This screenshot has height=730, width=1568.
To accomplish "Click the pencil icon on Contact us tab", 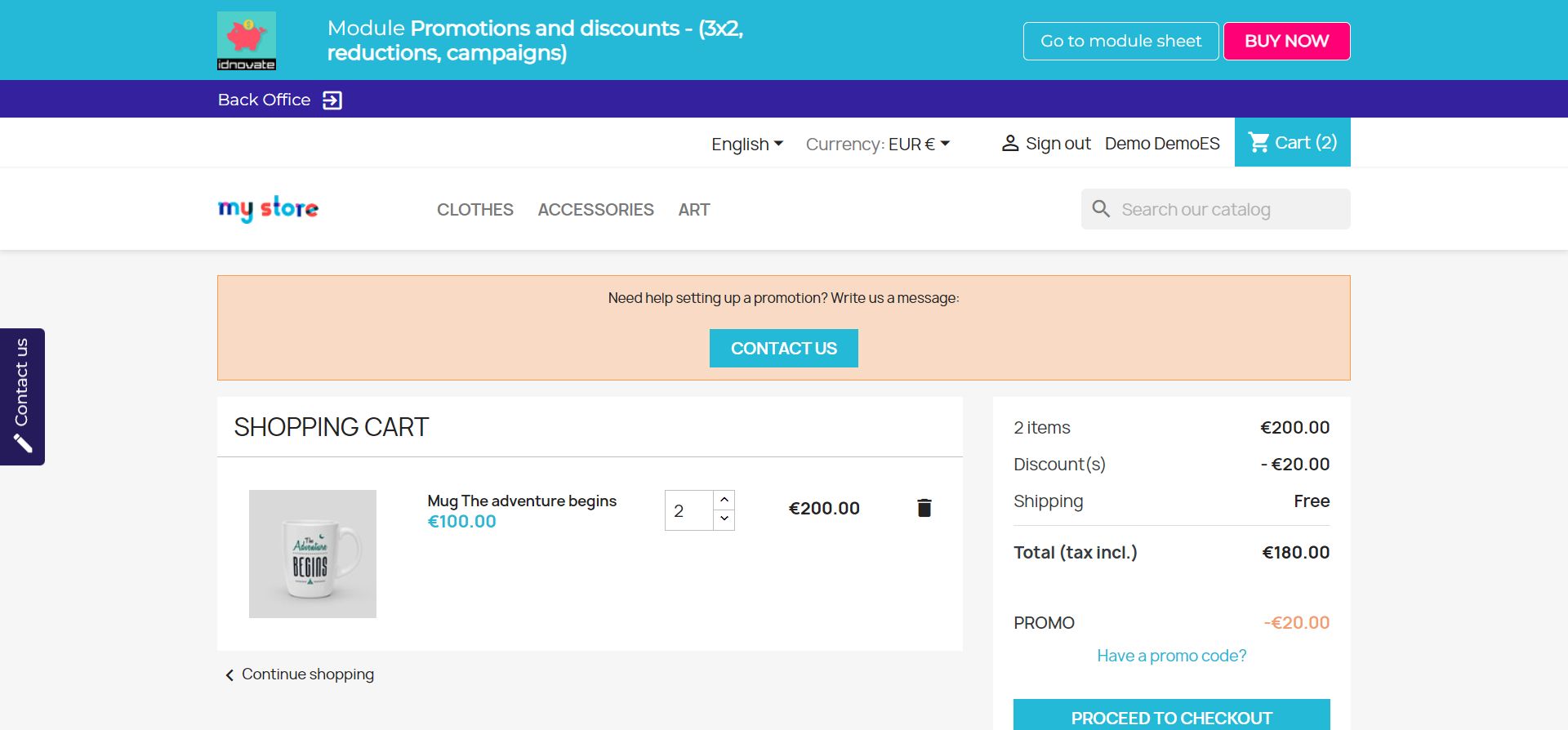I will [23, 443].
